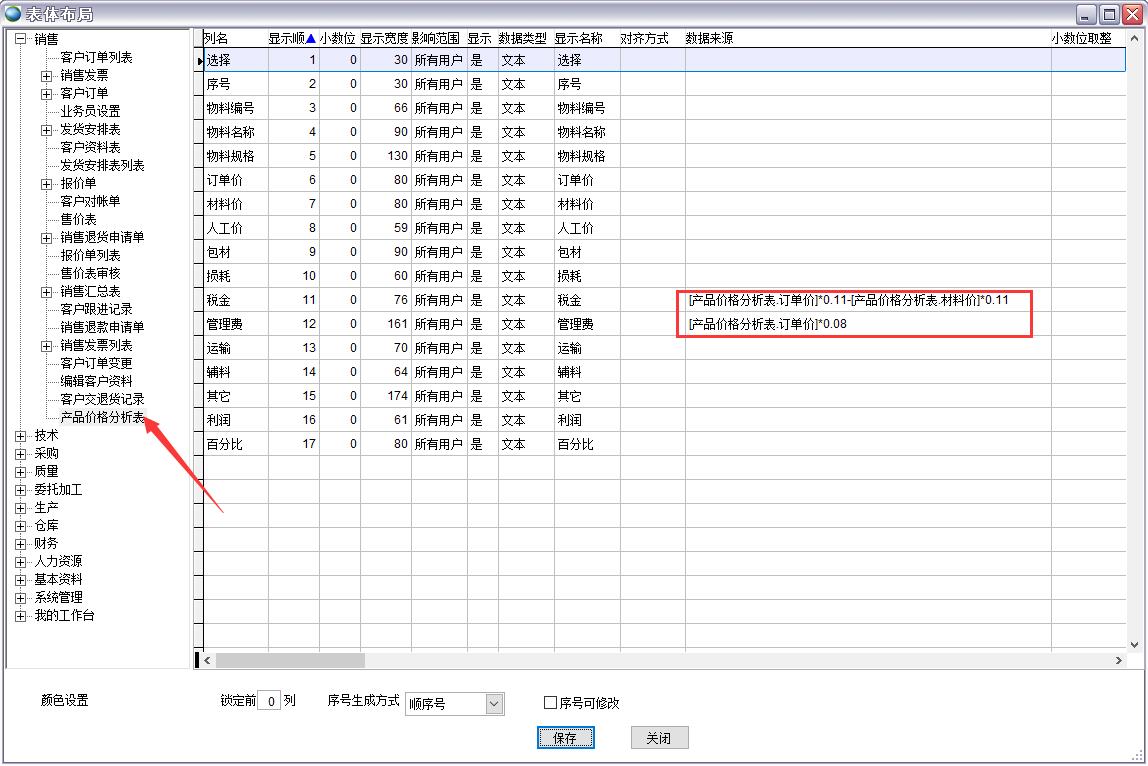1148x766 pixels.
Task: Select 产品价格分析表 in the tree
Action: coord(102,417)
